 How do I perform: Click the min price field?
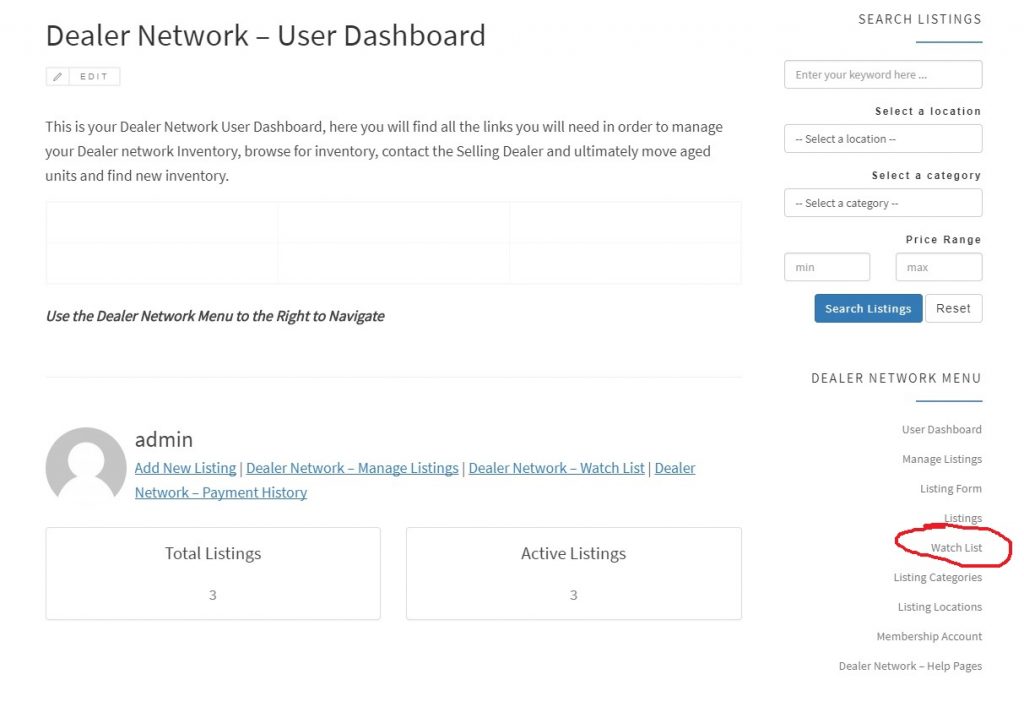point(826,267)
